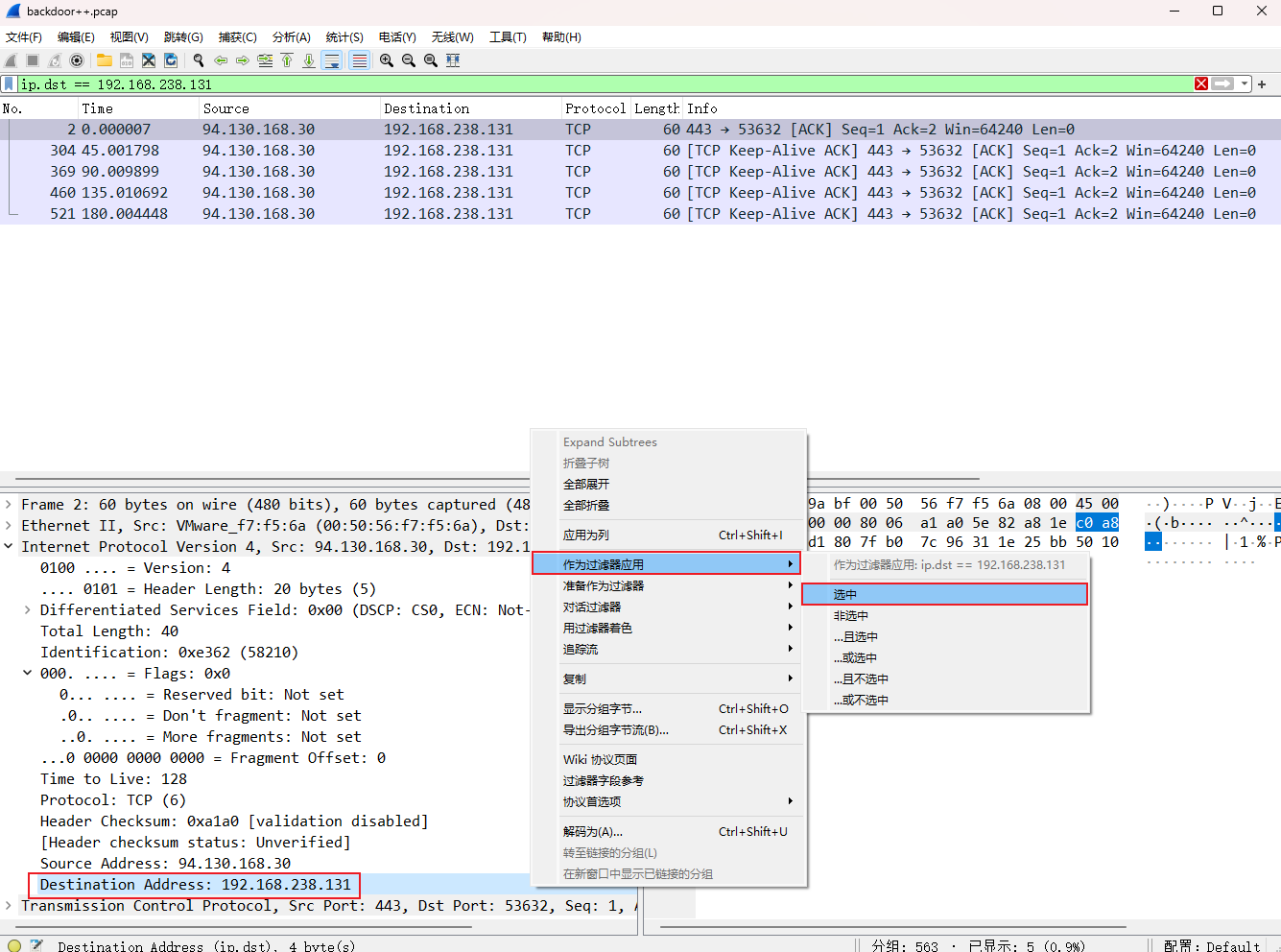Choose …且选中 filter option
The height and width of the screenshot is (952, 1281).
945,636
